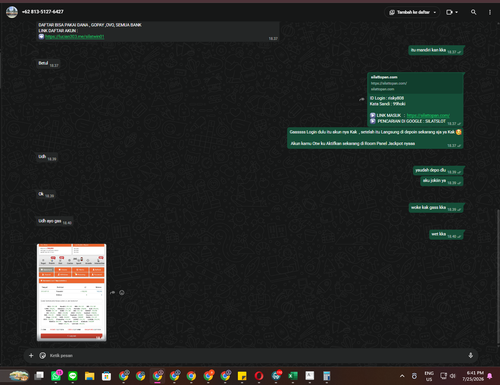Open Calculator from the taskbar
Image resolution: width=500 pixels, height=385 pixels.
click(327, 376)
